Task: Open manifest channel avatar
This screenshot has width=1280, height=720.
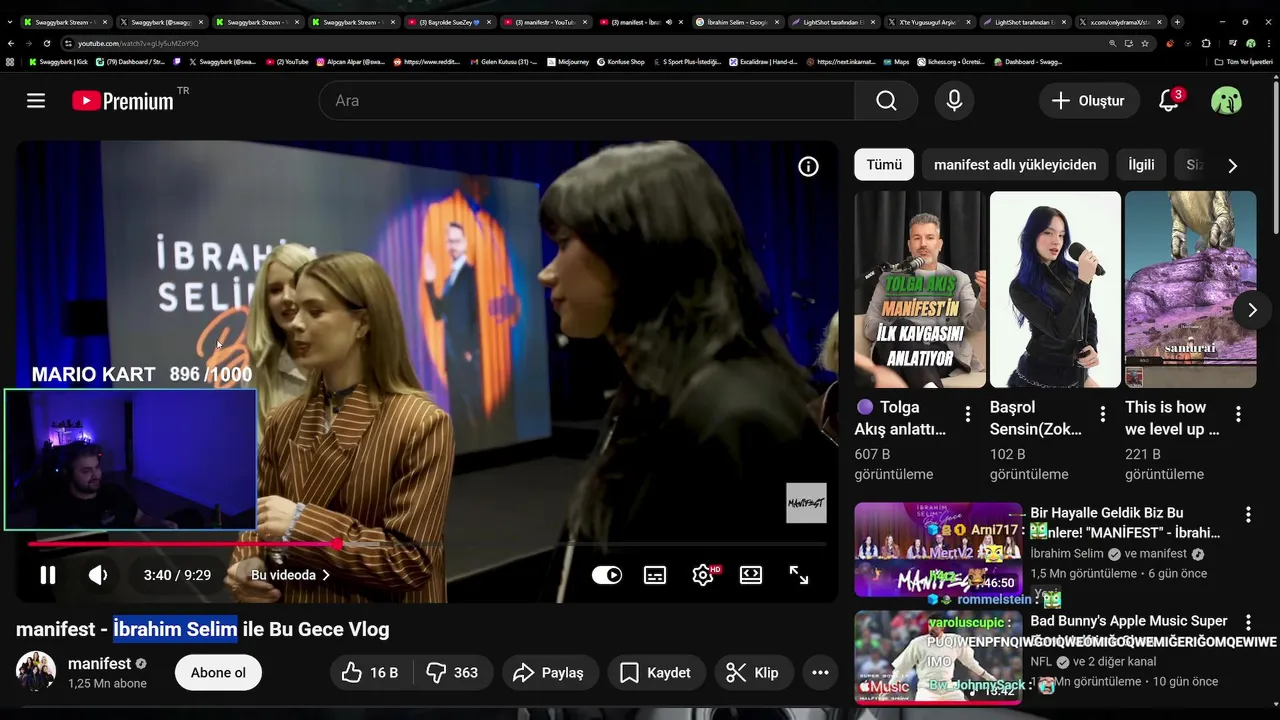Action: pos(36,672)
